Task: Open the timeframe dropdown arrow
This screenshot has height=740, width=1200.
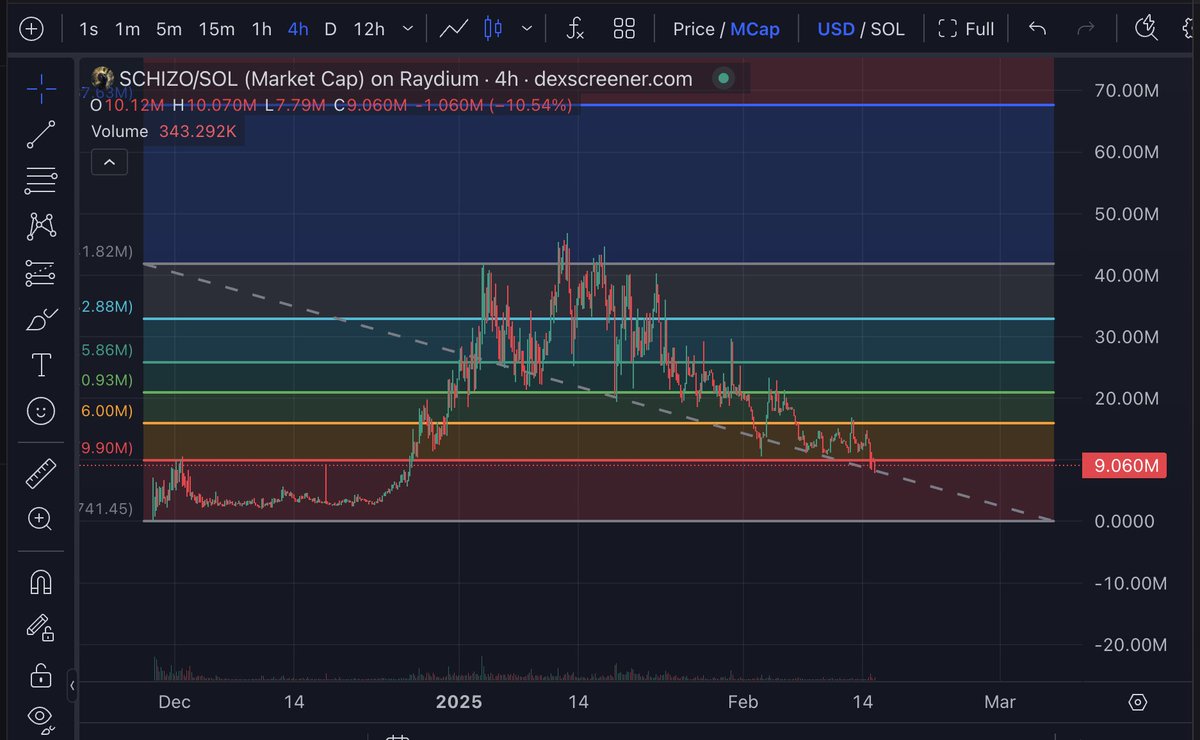Action: 407,29
